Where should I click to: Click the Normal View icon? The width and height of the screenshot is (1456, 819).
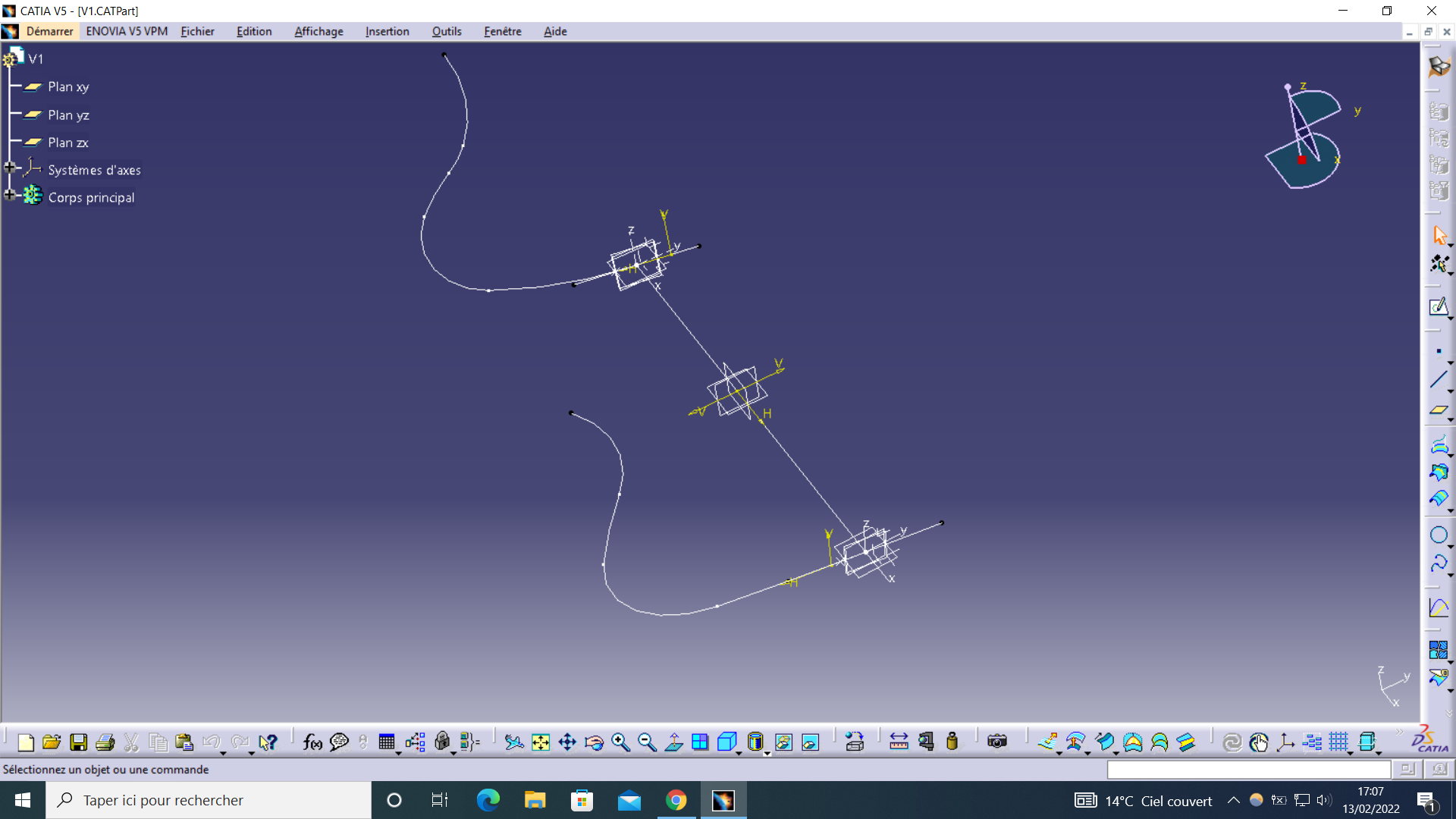(673, 742)
